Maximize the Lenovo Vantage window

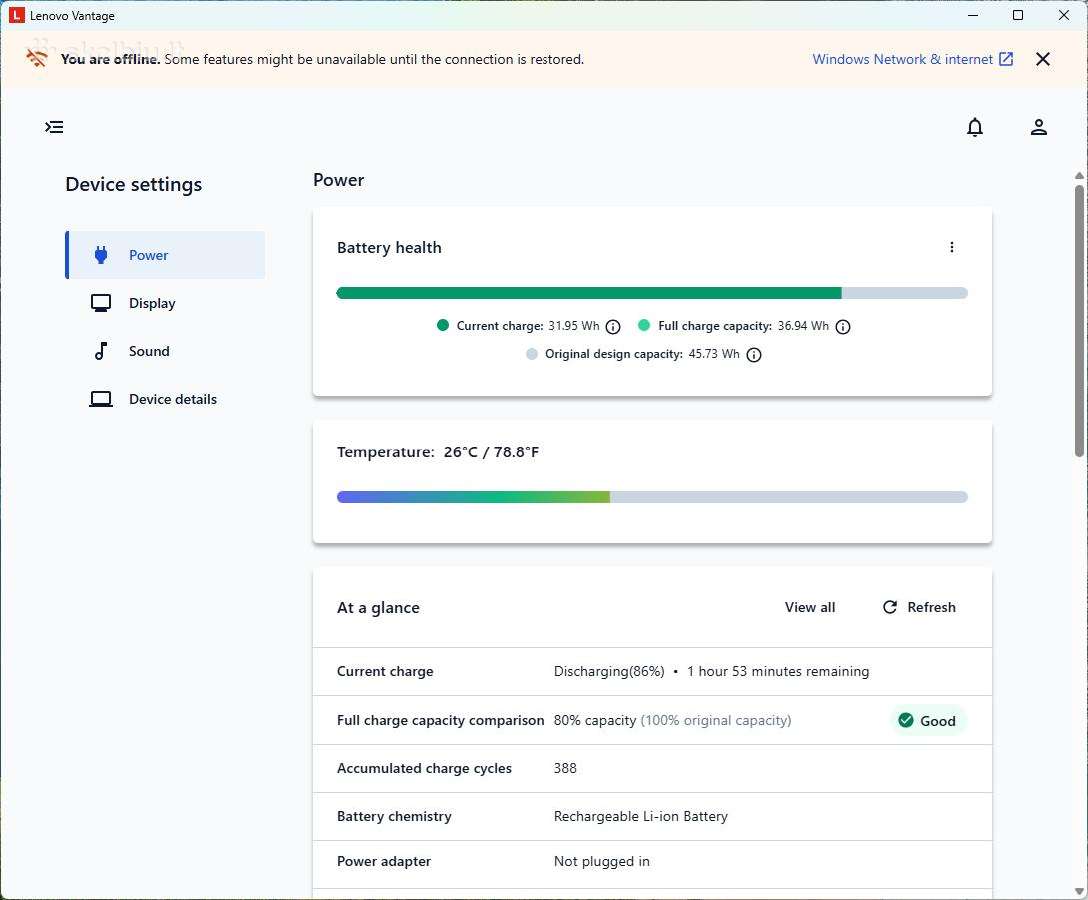pyautogui.click(x=1018, y=15)
